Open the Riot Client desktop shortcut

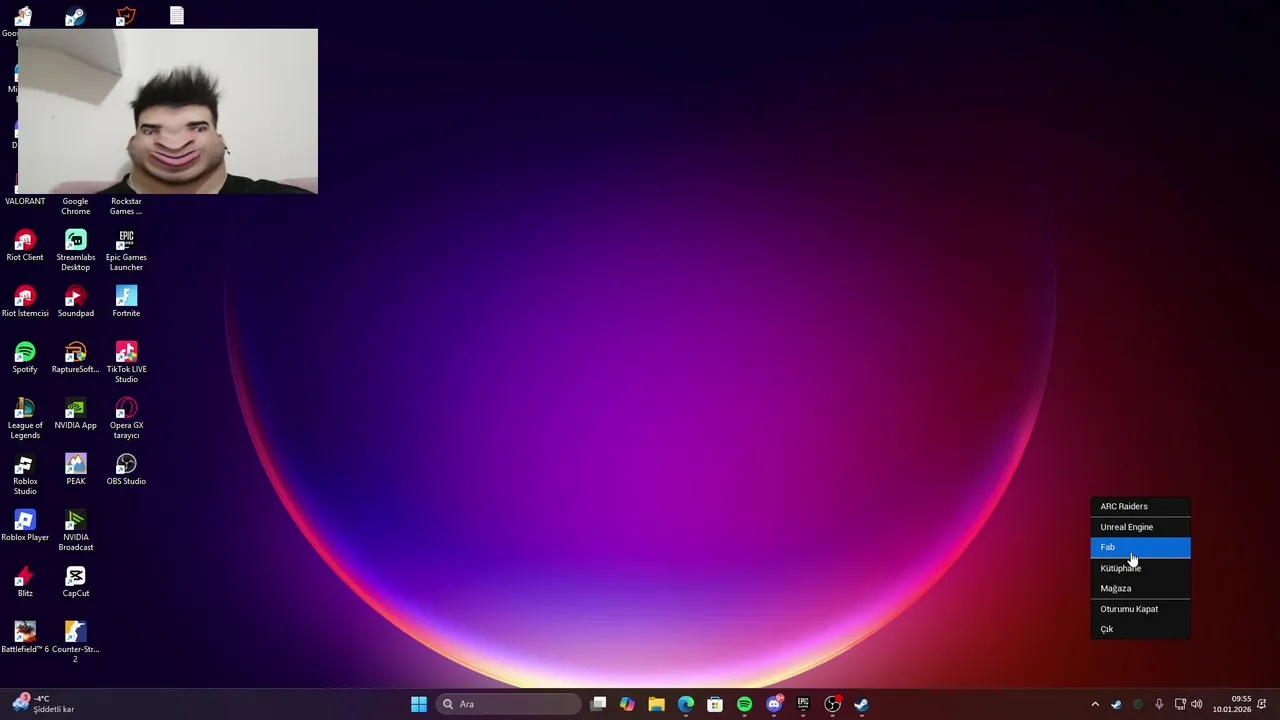[25, 246]
